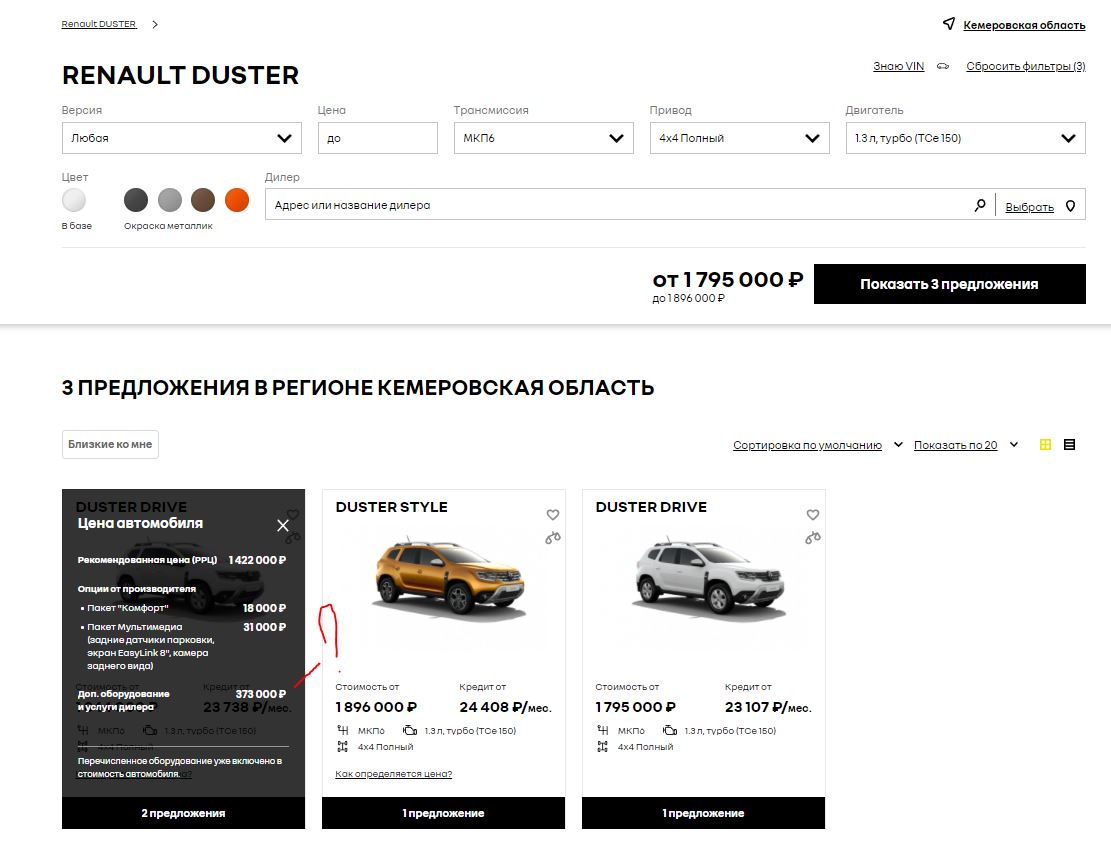Select the light silver metallic color swatch
Screen dimensions: 1111x842
[x=170, y=201]
